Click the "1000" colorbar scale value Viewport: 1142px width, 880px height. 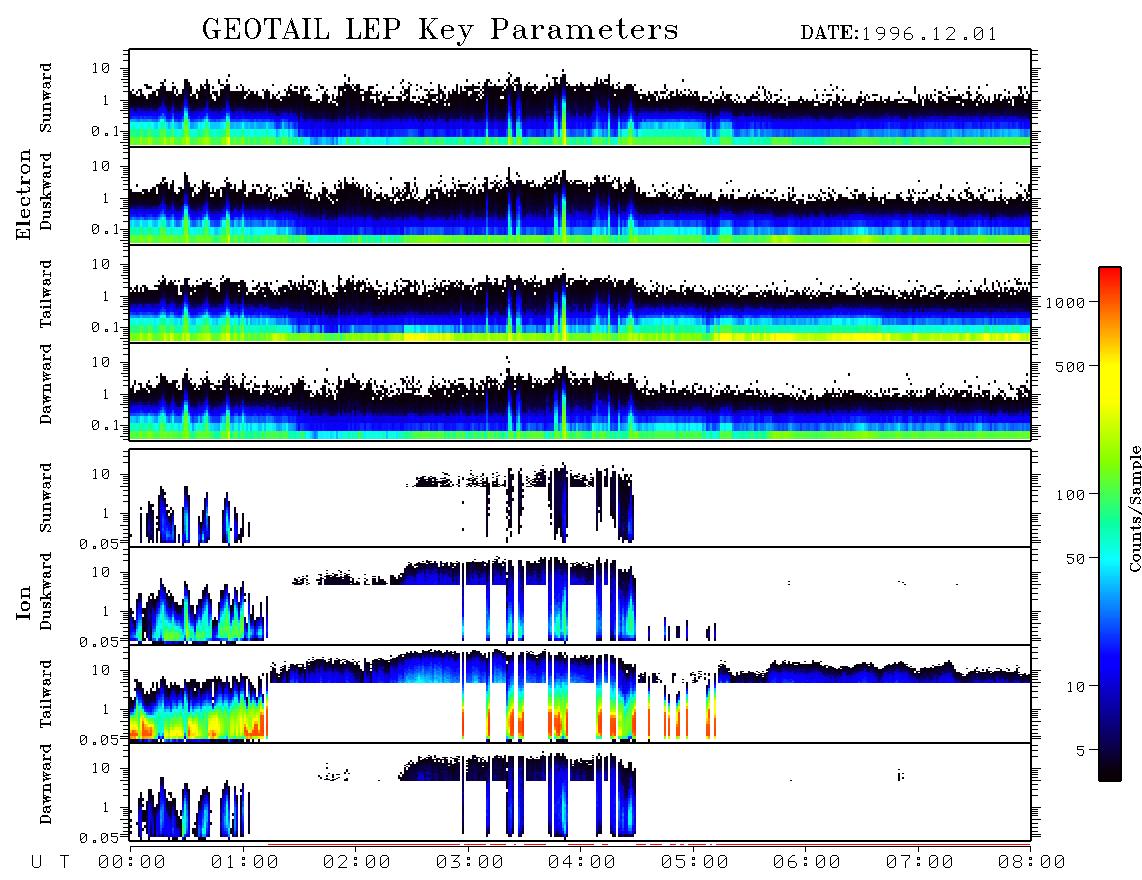pos(1066,303)
